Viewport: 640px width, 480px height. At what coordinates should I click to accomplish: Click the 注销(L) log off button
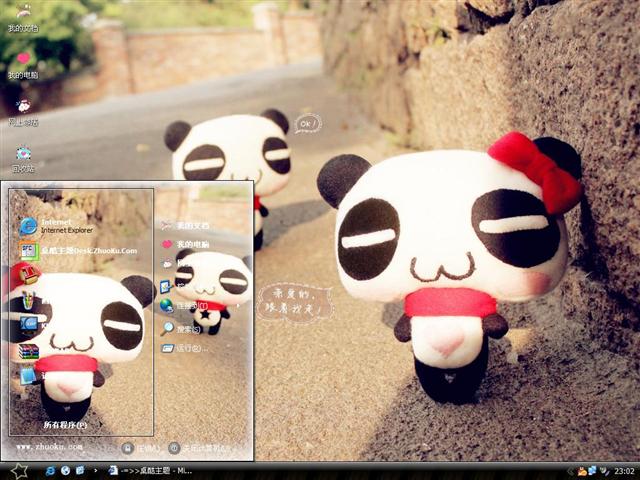pos(141,448)
